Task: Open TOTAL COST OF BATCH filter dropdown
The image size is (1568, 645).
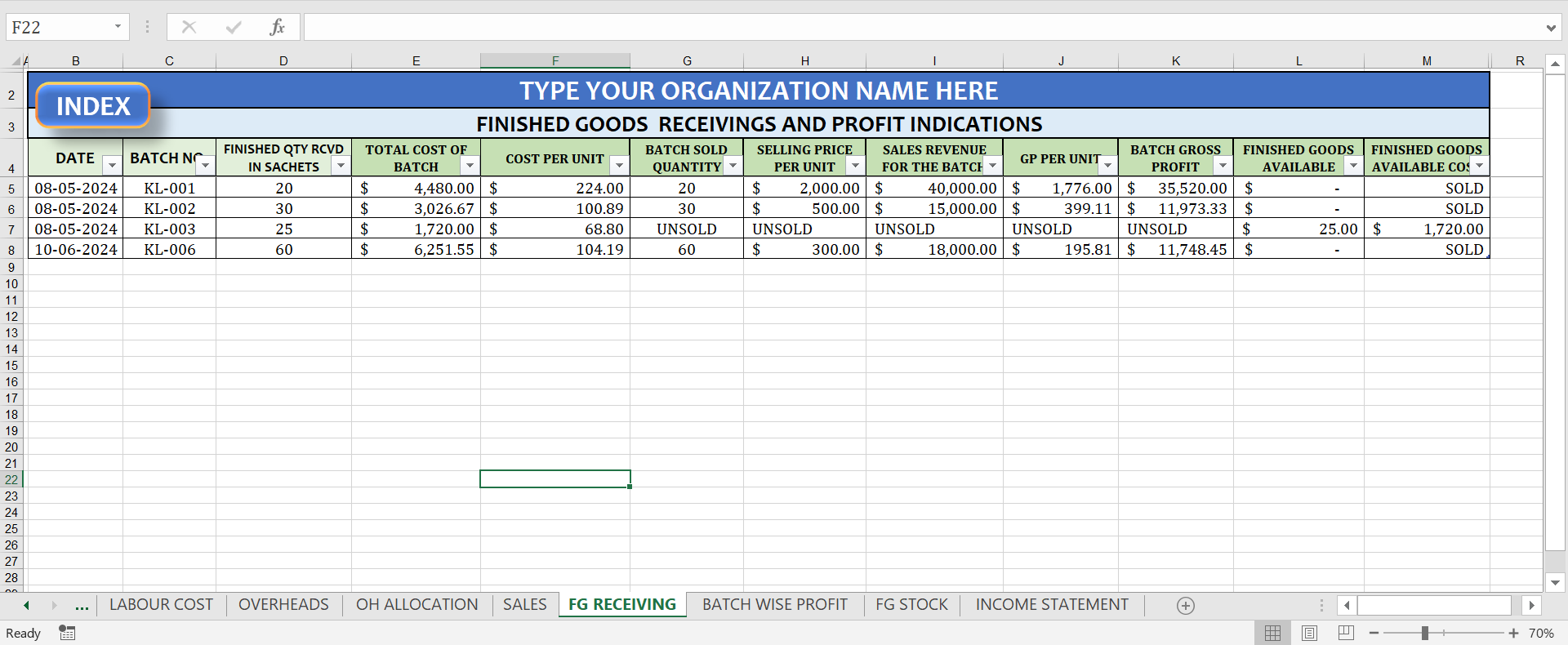Action: (470, 166)
